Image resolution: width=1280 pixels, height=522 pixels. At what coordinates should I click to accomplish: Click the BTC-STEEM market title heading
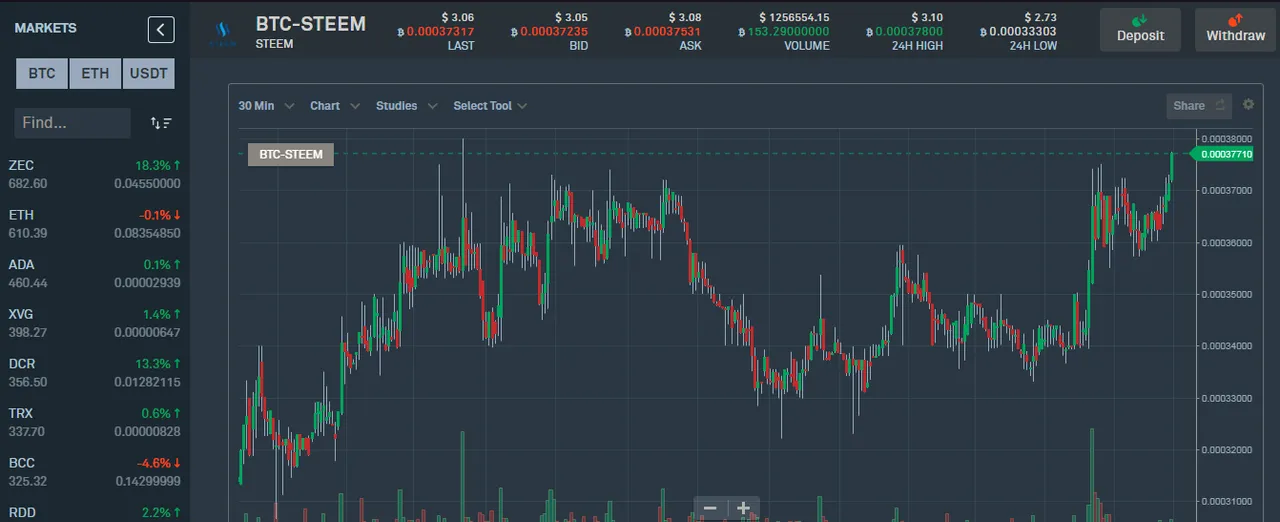pyautogui.click(x=311, y=23)
